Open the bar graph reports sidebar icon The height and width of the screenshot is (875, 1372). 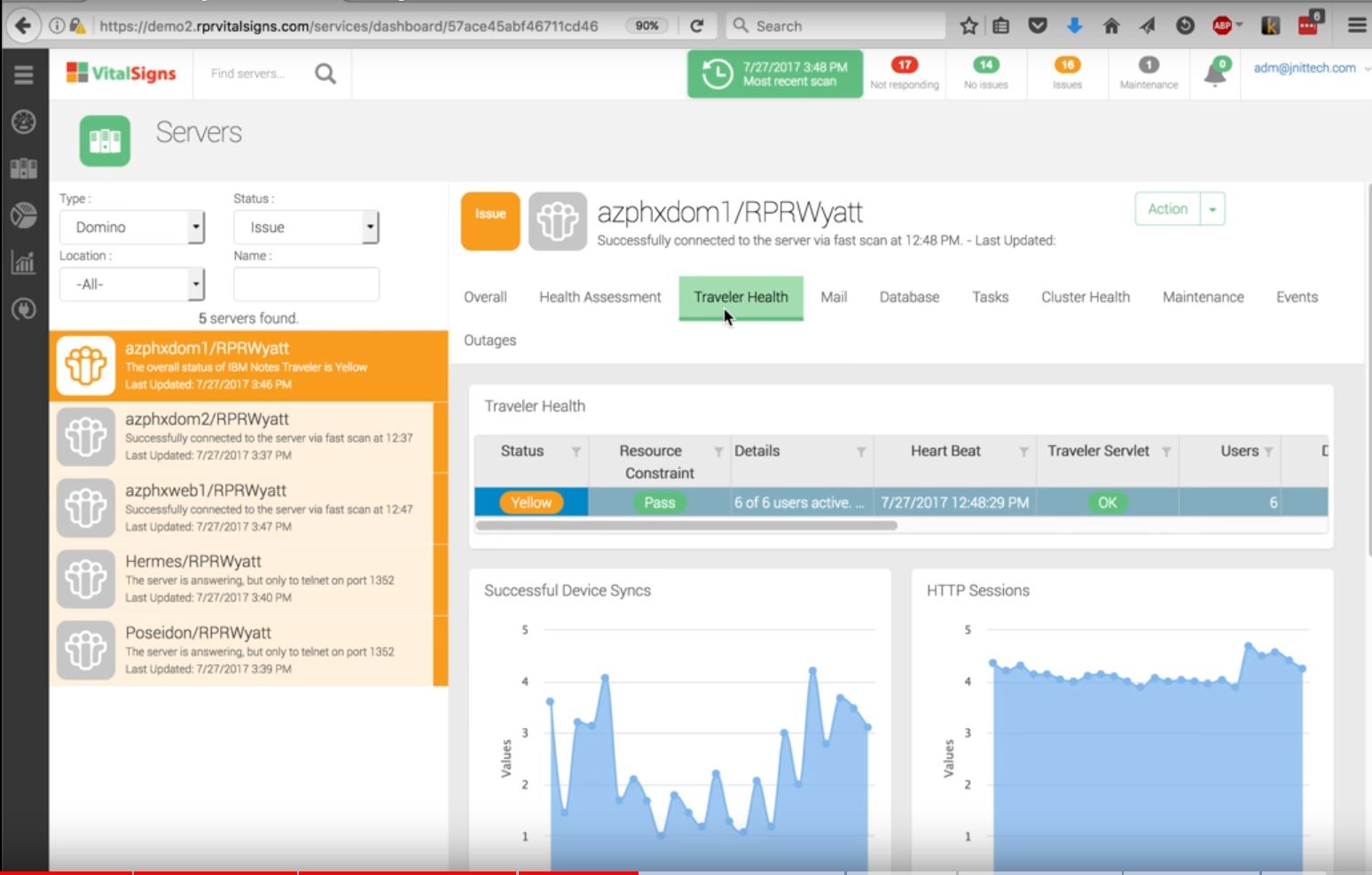pos(24,262)
